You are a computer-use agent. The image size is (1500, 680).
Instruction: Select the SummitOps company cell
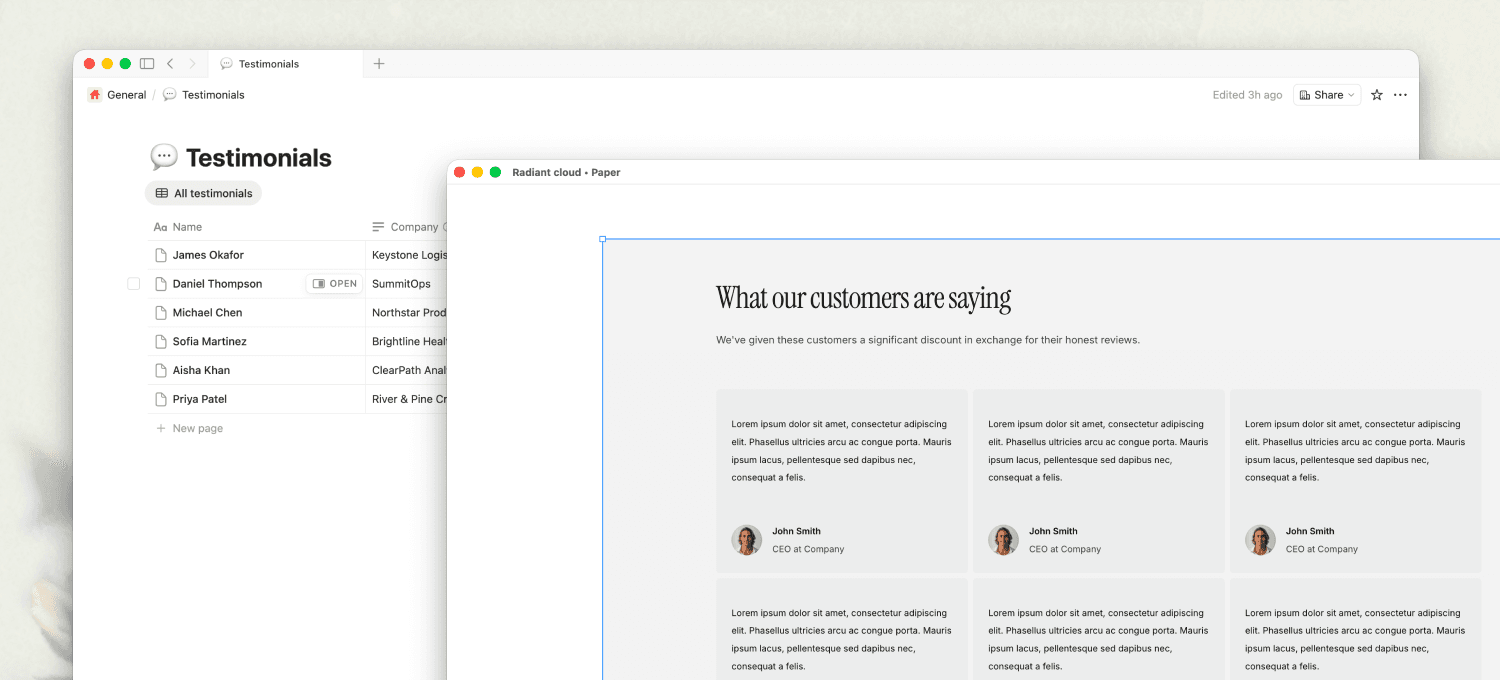406,284
